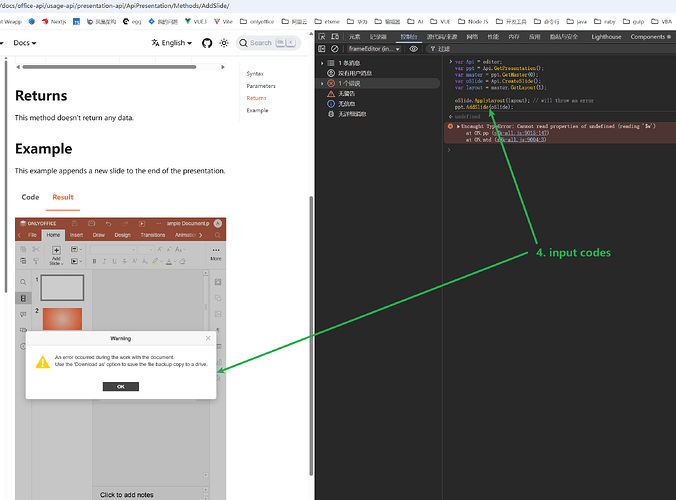Jump to Parameters in page contents
The height and width of the screenshot is (500, 676).
click(x=261, y=86)
